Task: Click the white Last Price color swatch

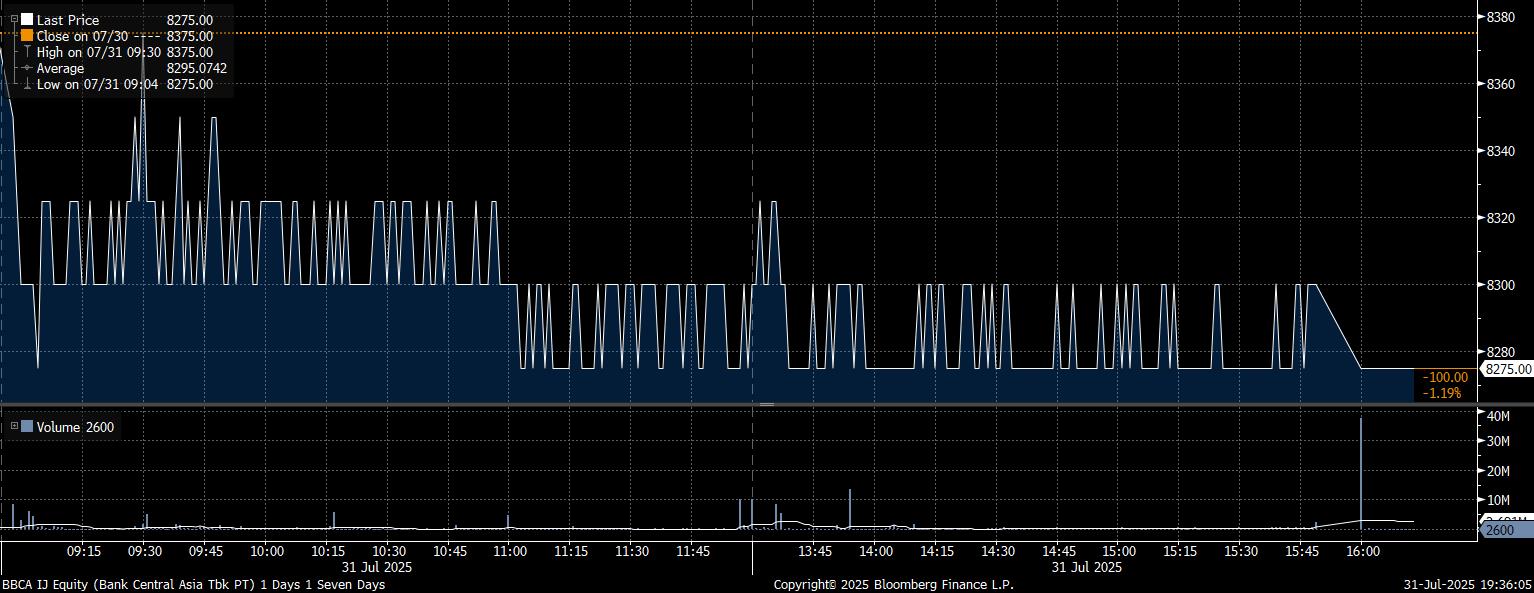Action: click(27, 20)
